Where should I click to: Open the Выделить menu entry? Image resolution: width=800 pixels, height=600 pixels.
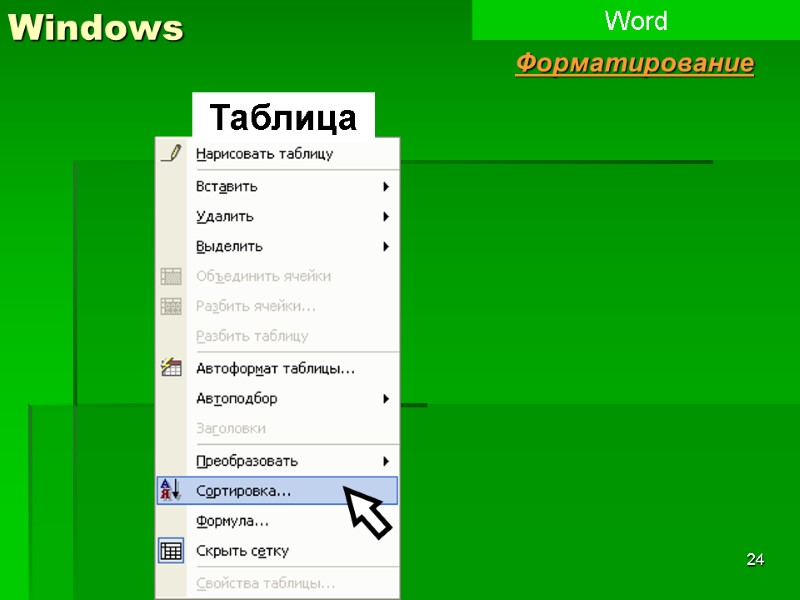coord(277,247)
